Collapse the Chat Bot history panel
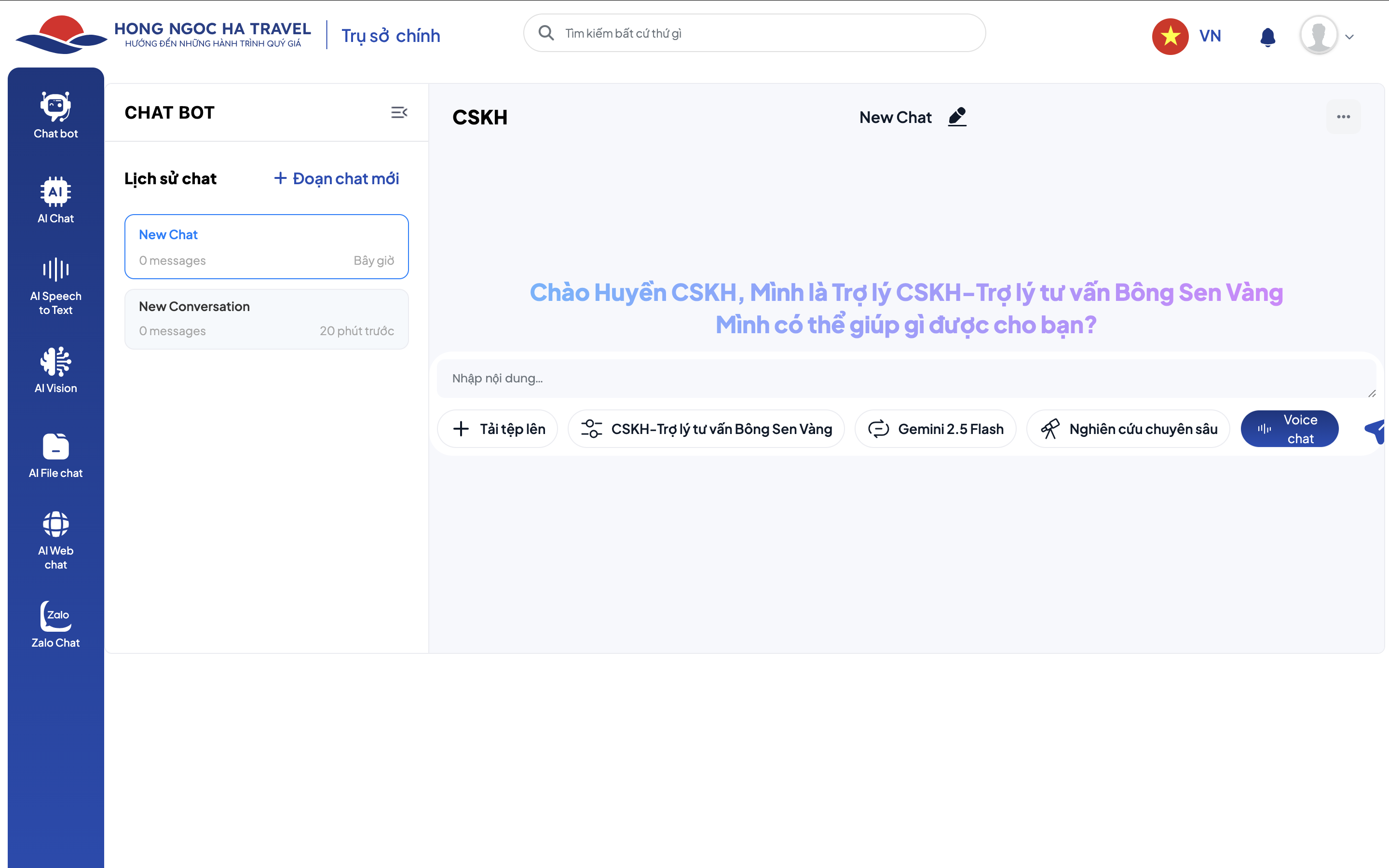 point(399,112)
